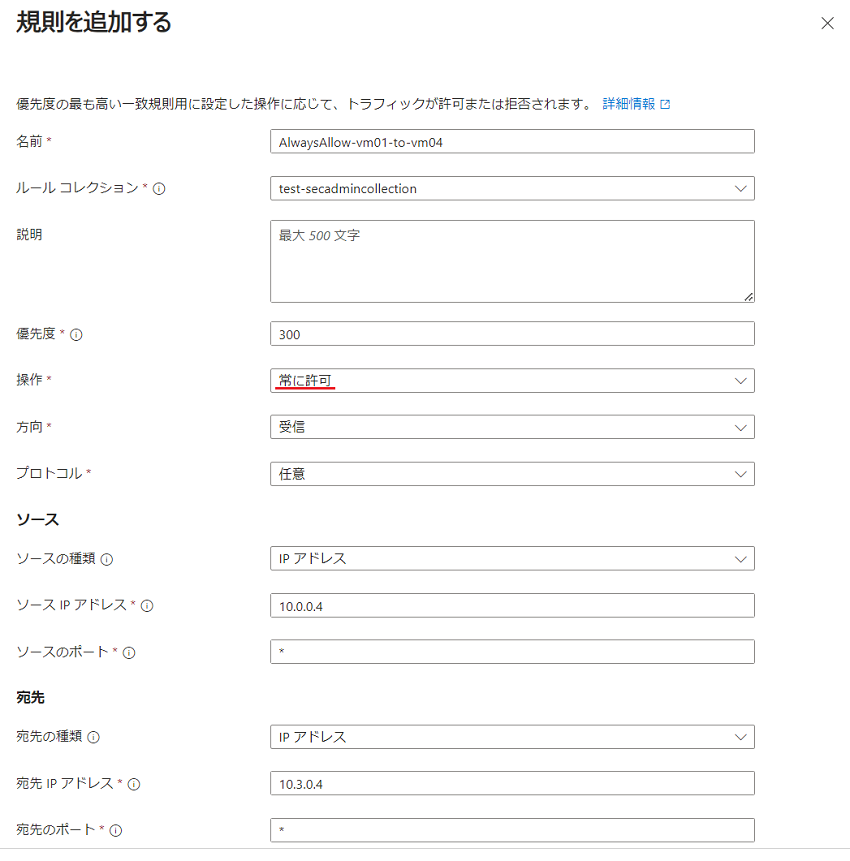Open the プロトコル dropdown showing 任意

[512, 474]
